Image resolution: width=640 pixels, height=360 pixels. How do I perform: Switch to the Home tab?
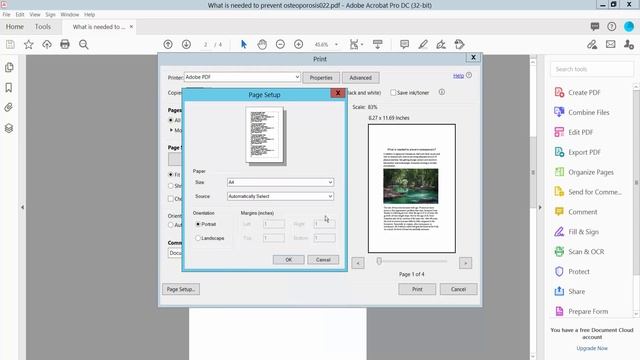15,27
